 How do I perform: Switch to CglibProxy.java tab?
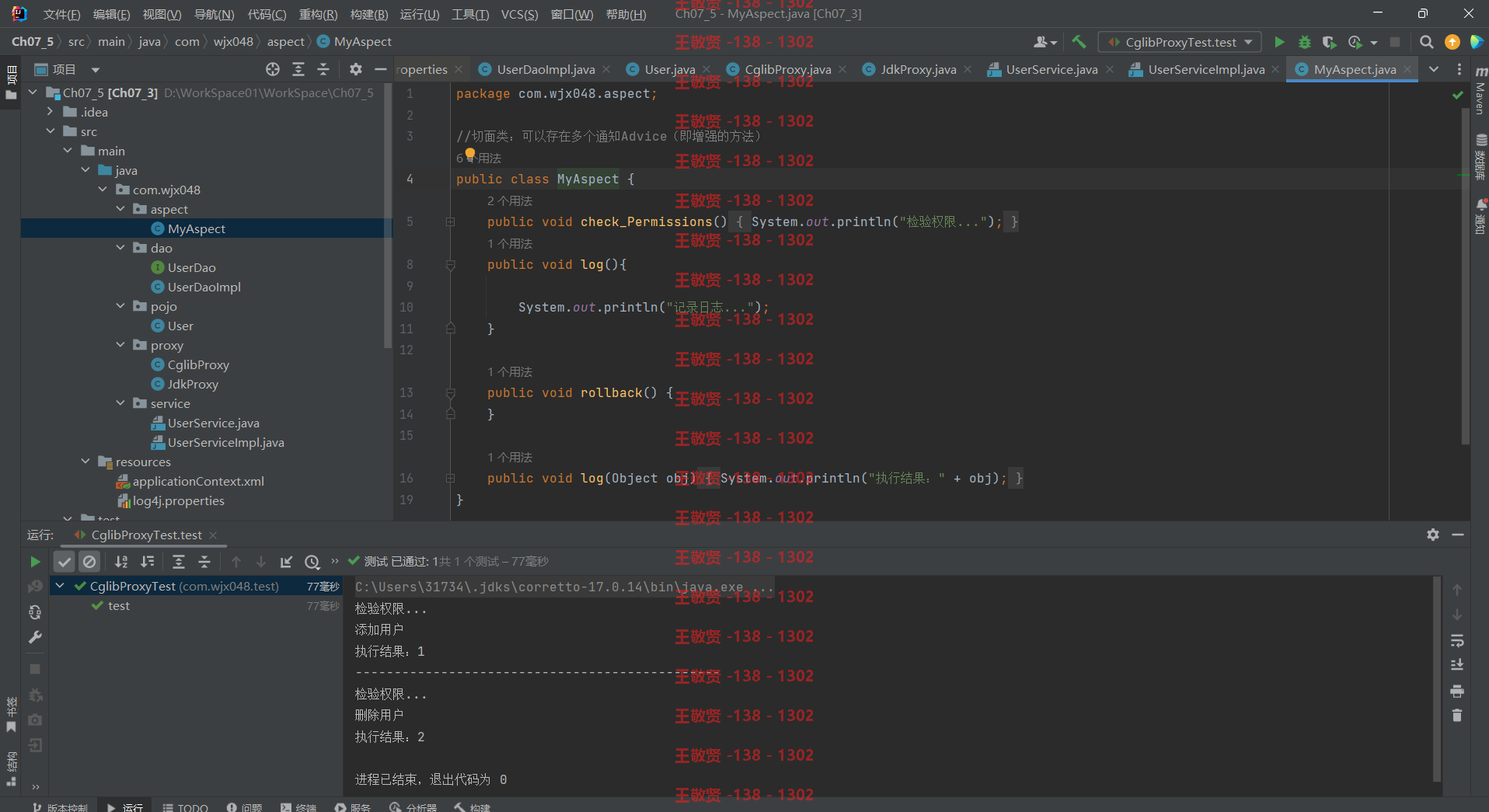[x=787, y=69]
